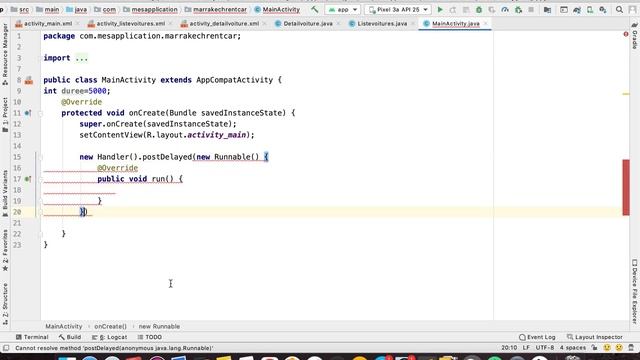Click mesapplication in the navigation breadcrumb
The width and height of the screenshot is (640, 360).
coord(154,9)
